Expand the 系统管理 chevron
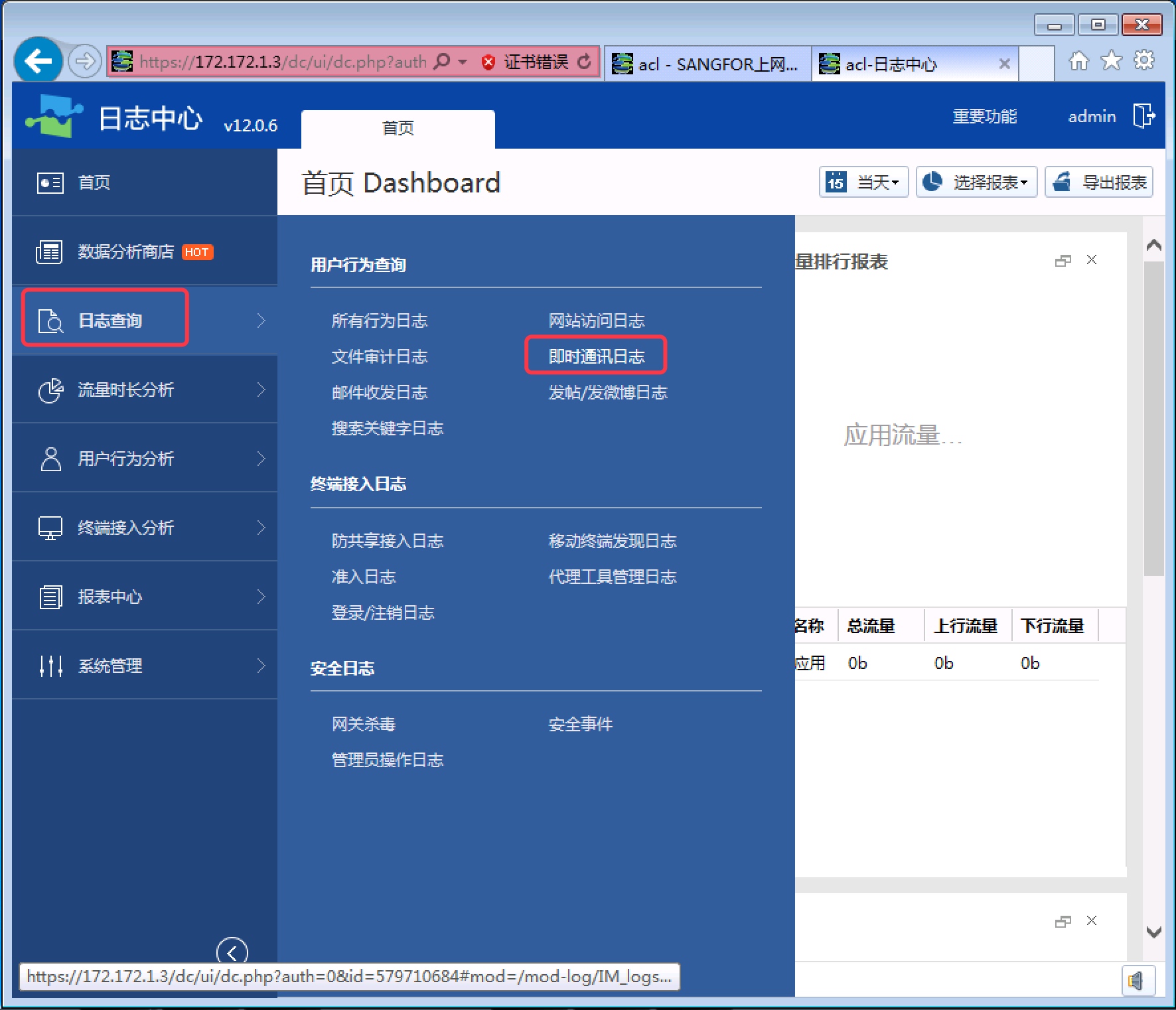 (x=261, y=666)
